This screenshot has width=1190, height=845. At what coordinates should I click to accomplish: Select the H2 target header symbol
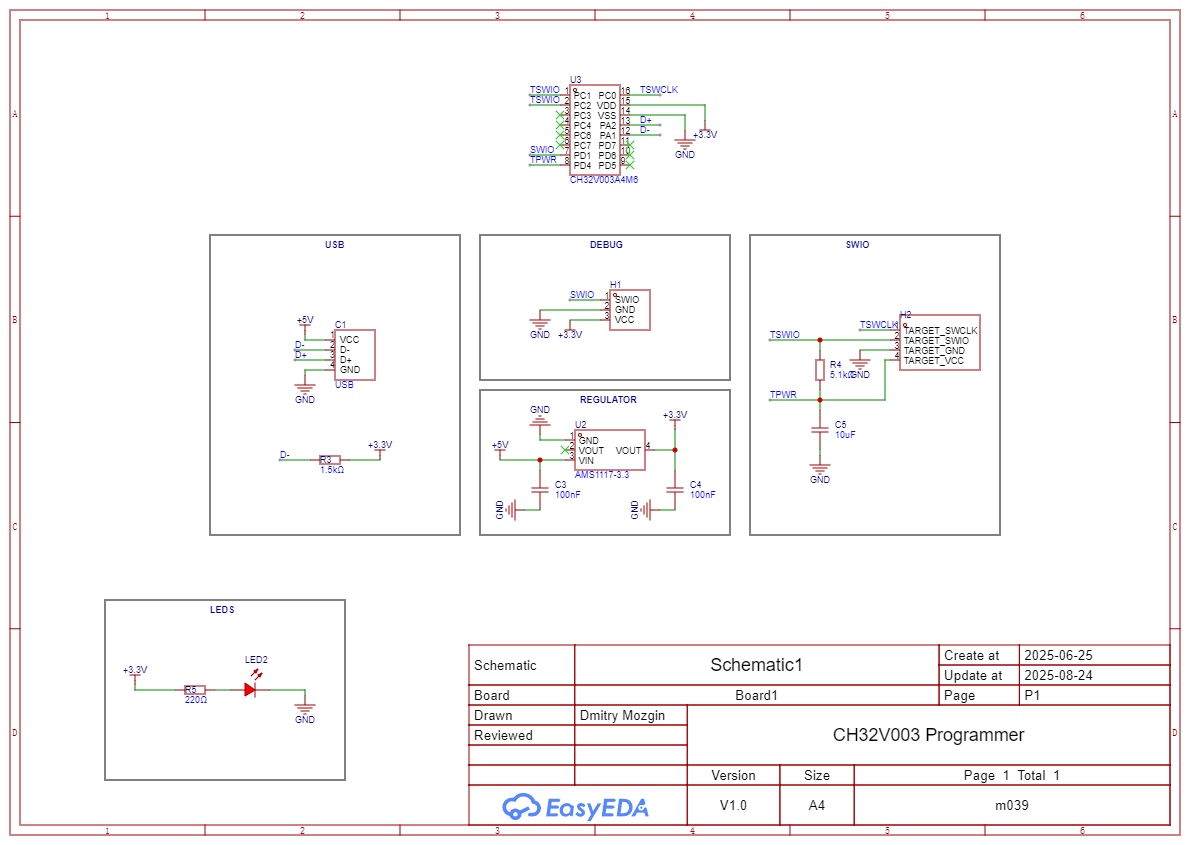pyautogui.click(x=940, y=342)
